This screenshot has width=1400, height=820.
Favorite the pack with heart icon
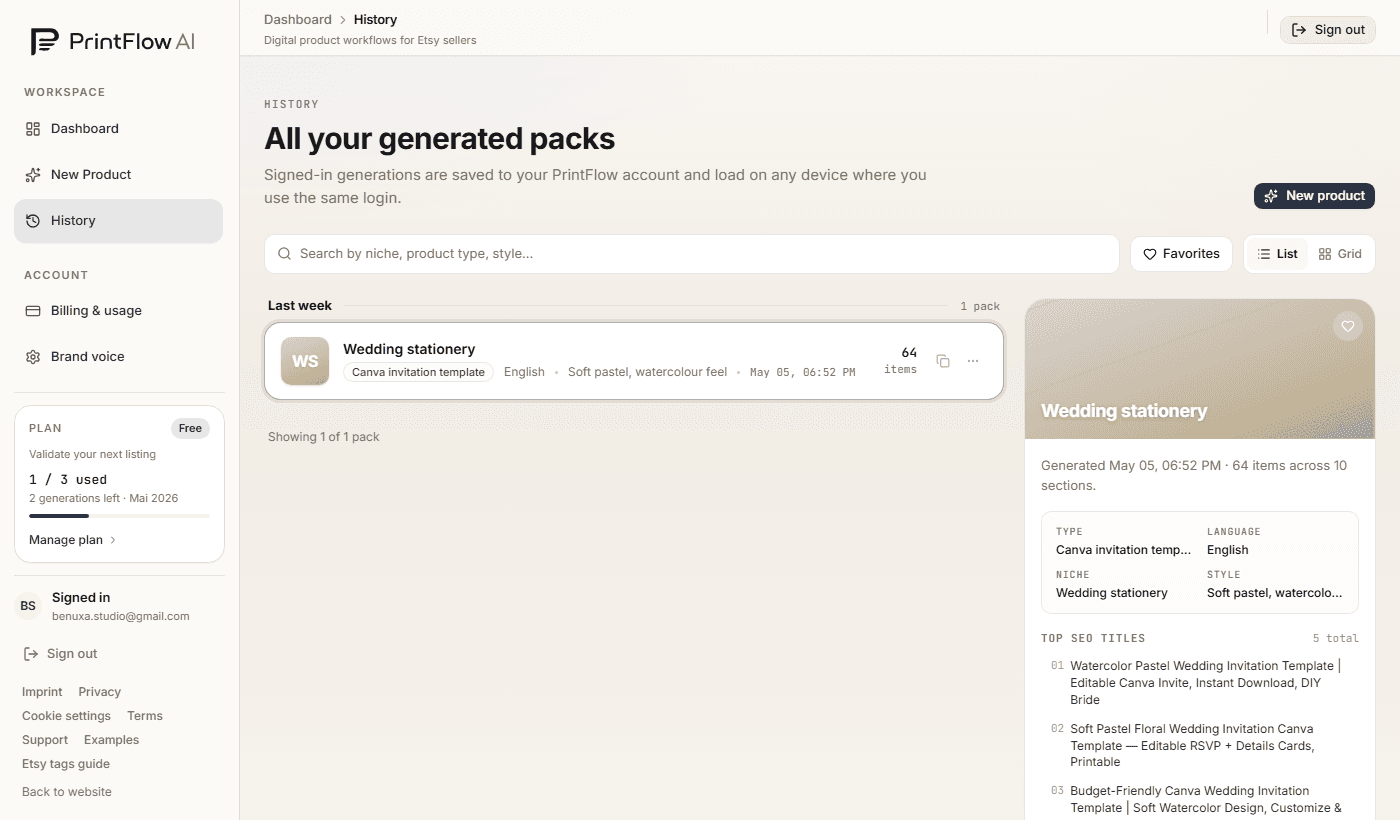[1348, 326]
